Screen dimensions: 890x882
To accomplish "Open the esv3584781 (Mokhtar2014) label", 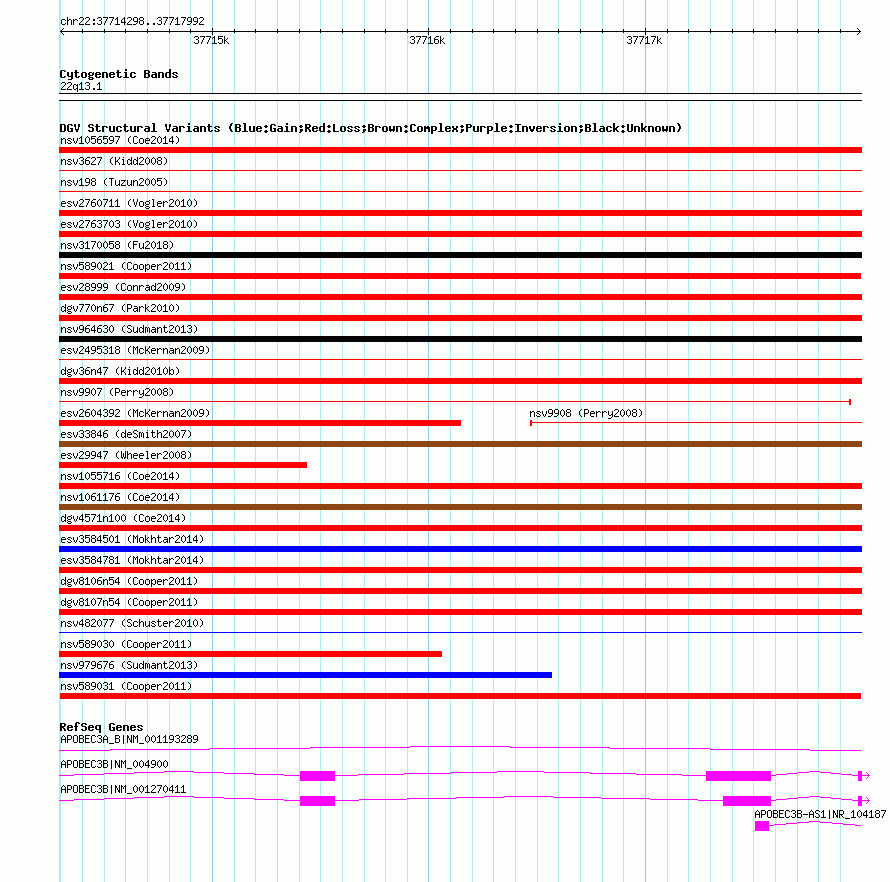I will 132,560.
